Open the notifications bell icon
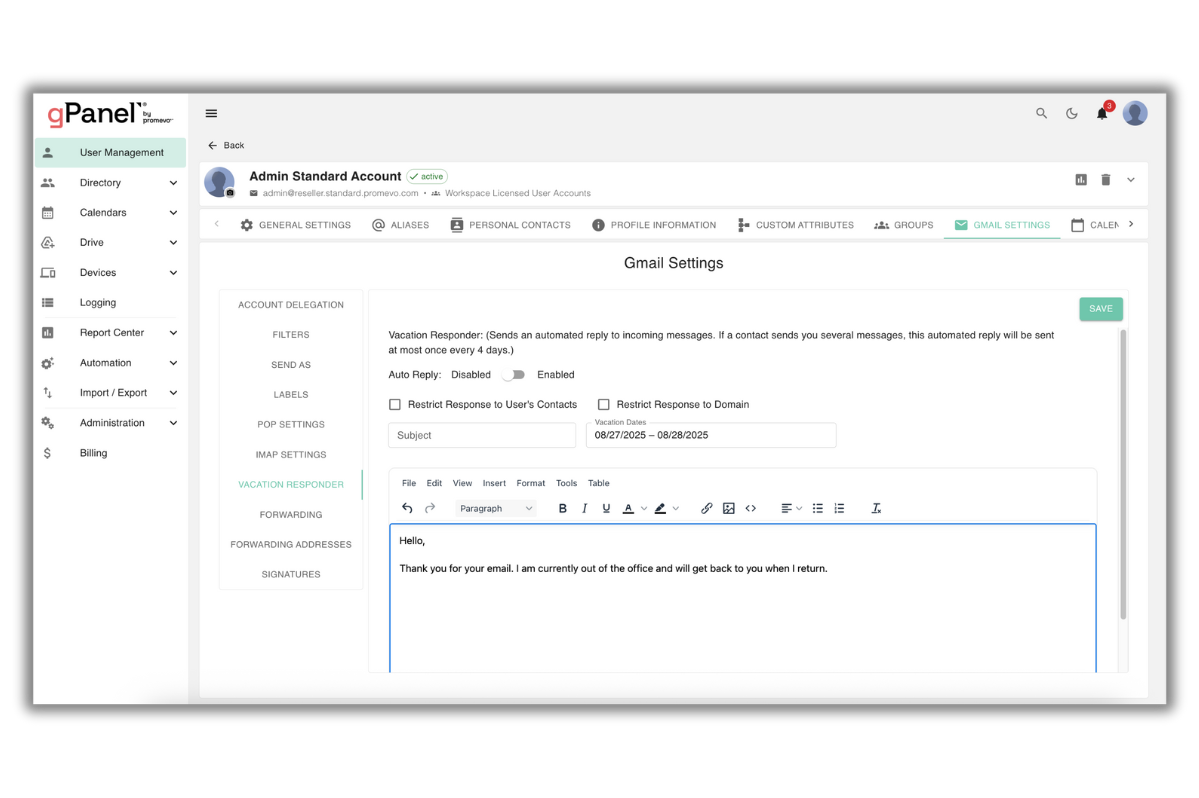Image resolution: width=1199 pixels, height=798 pixels. click(x=1102, y=113)
